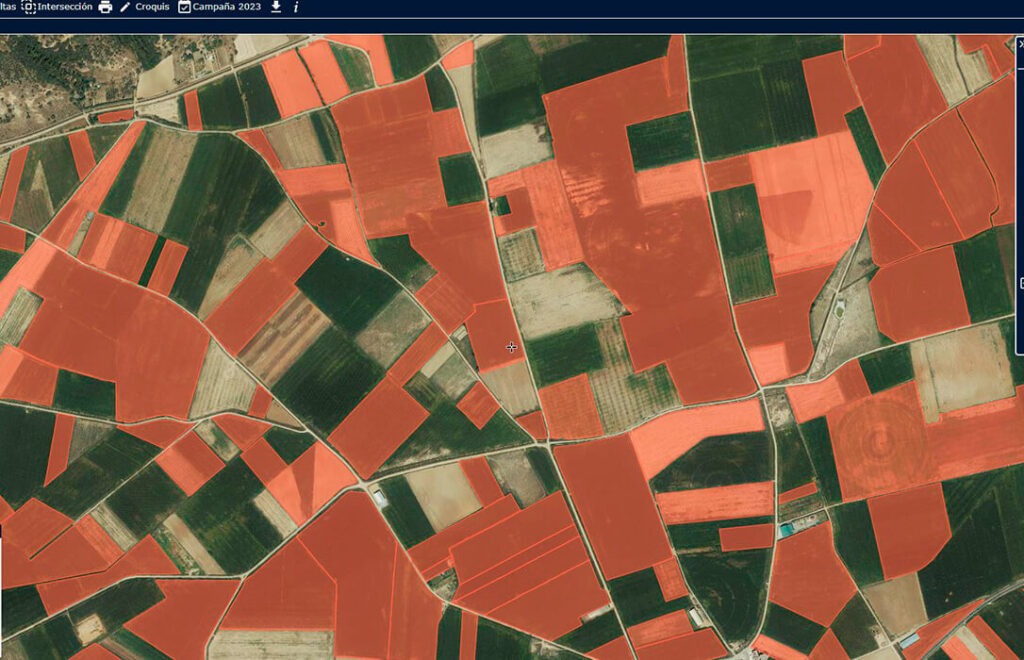Click the Campaña calendar check icon
Viewport: 1024px width, 660px height.
tap(184, 7)
